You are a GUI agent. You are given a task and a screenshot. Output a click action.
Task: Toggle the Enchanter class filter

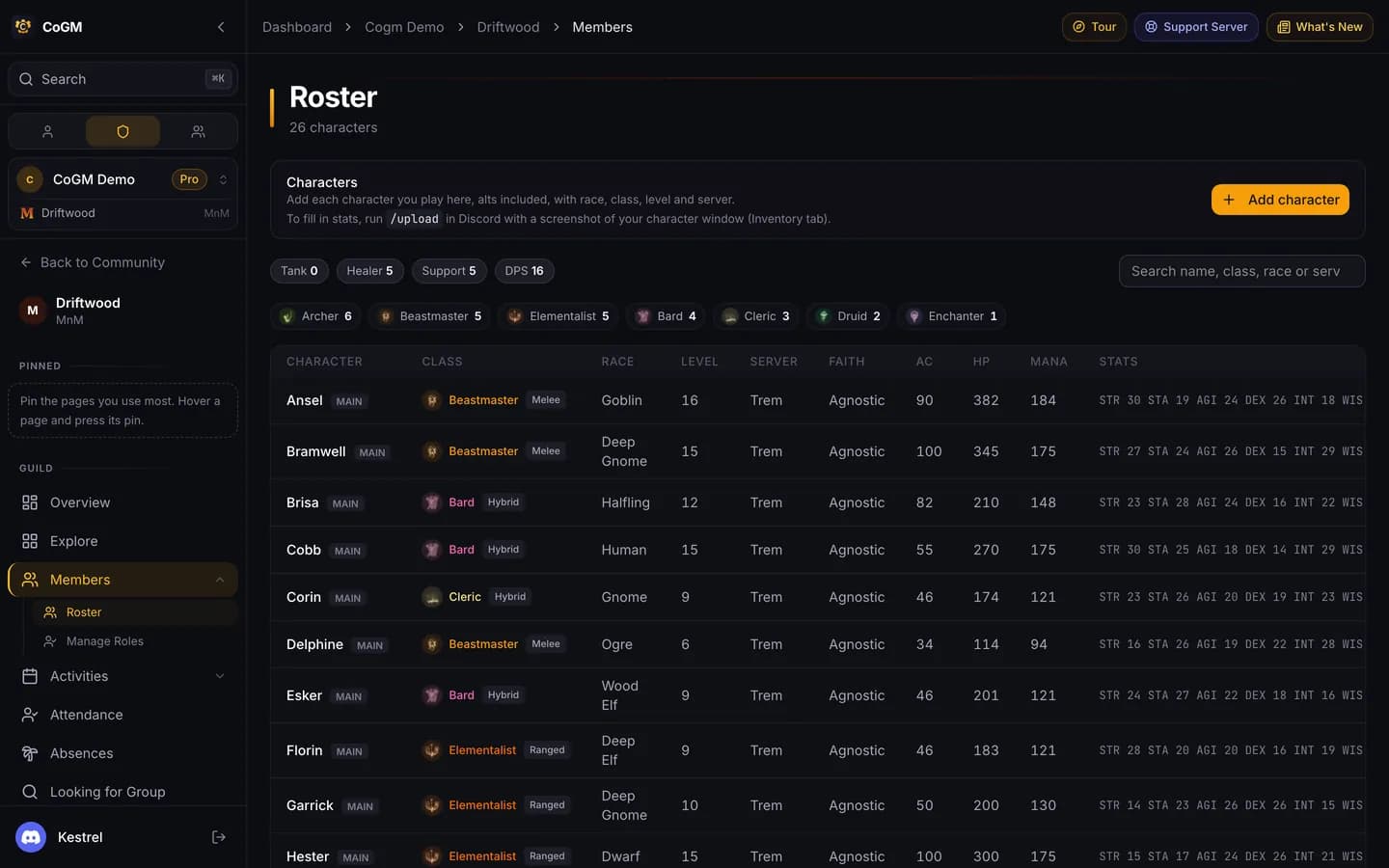(952, 316)
